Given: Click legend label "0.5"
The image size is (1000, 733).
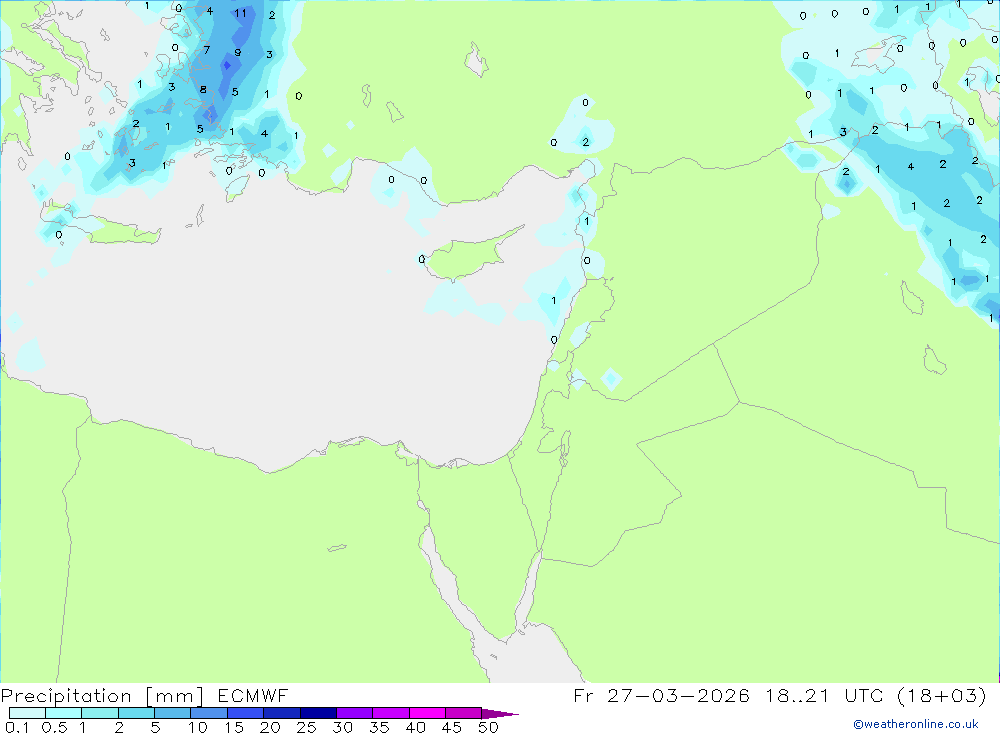Looking at the screenshot, I should click(54, 727).
